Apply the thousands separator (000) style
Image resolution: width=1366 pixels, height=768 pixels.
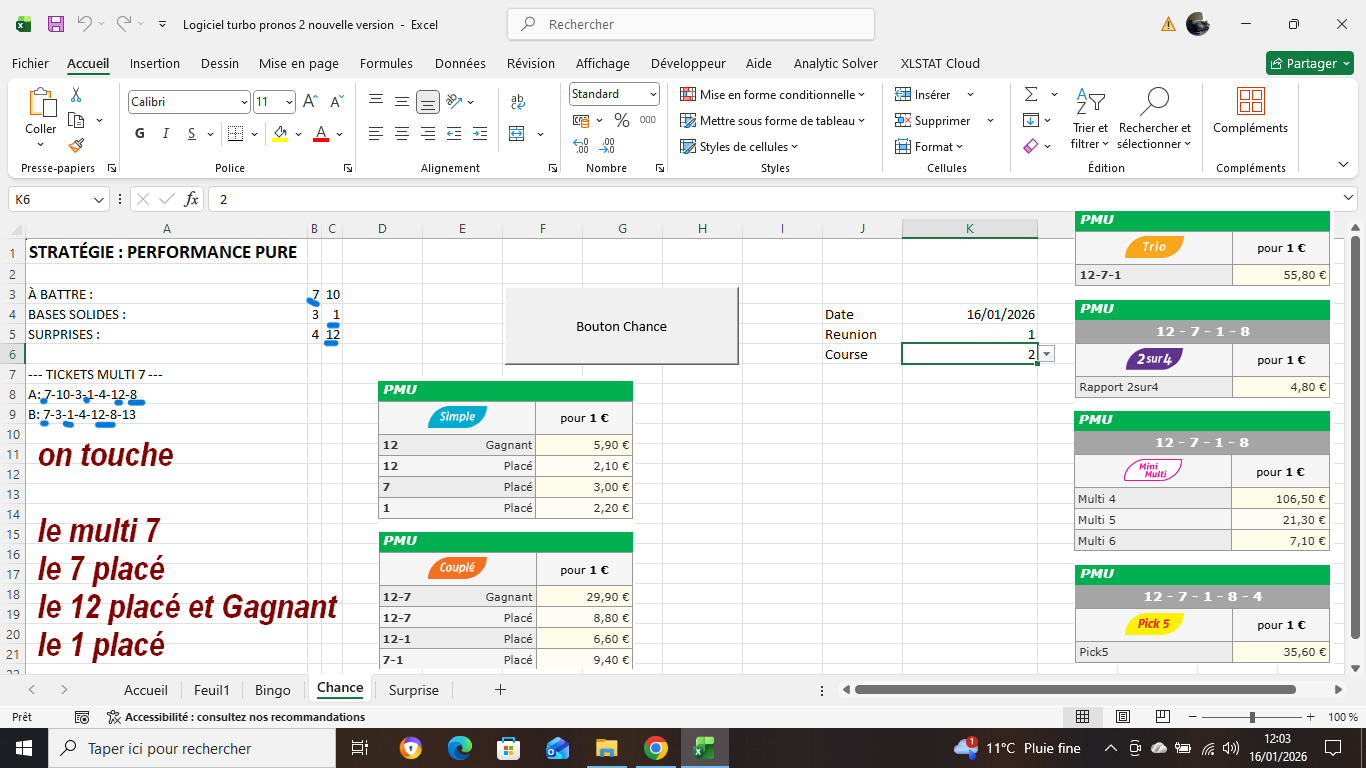click(x=648, y=120)
